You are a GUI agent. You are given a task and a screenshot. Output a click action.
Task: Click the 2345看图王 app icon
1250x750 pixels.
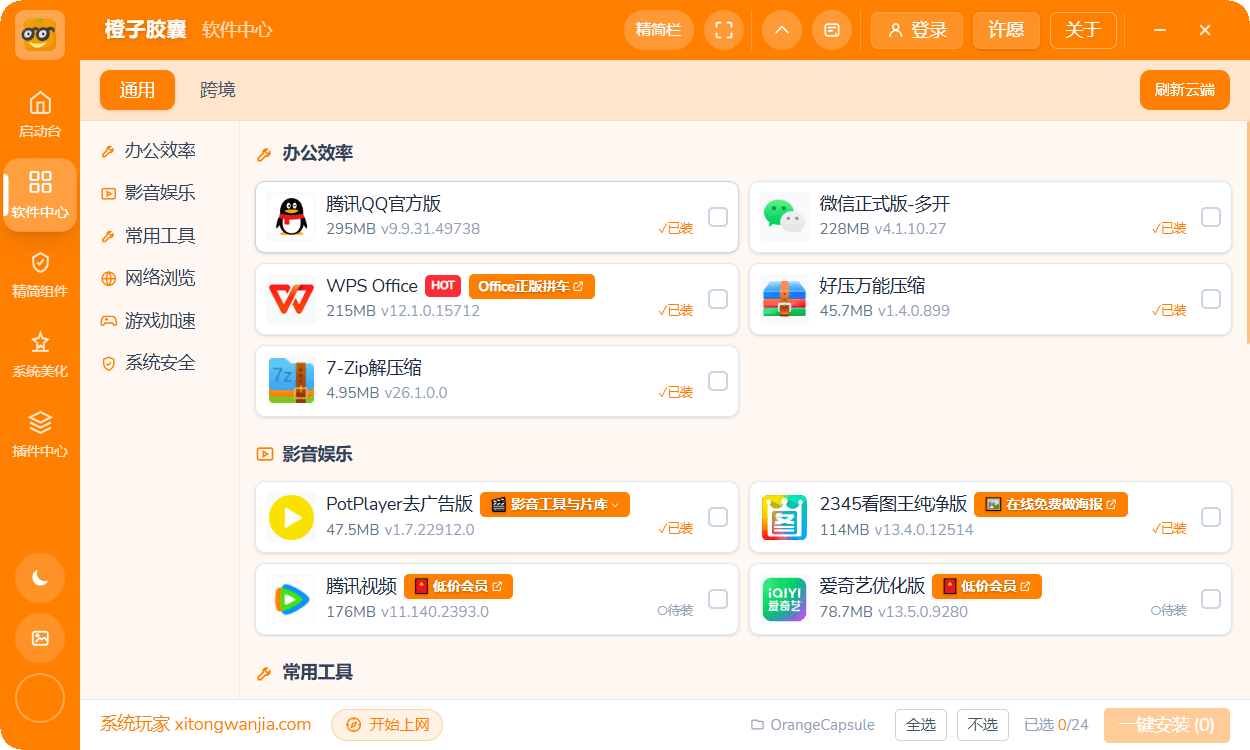[784, 516]
